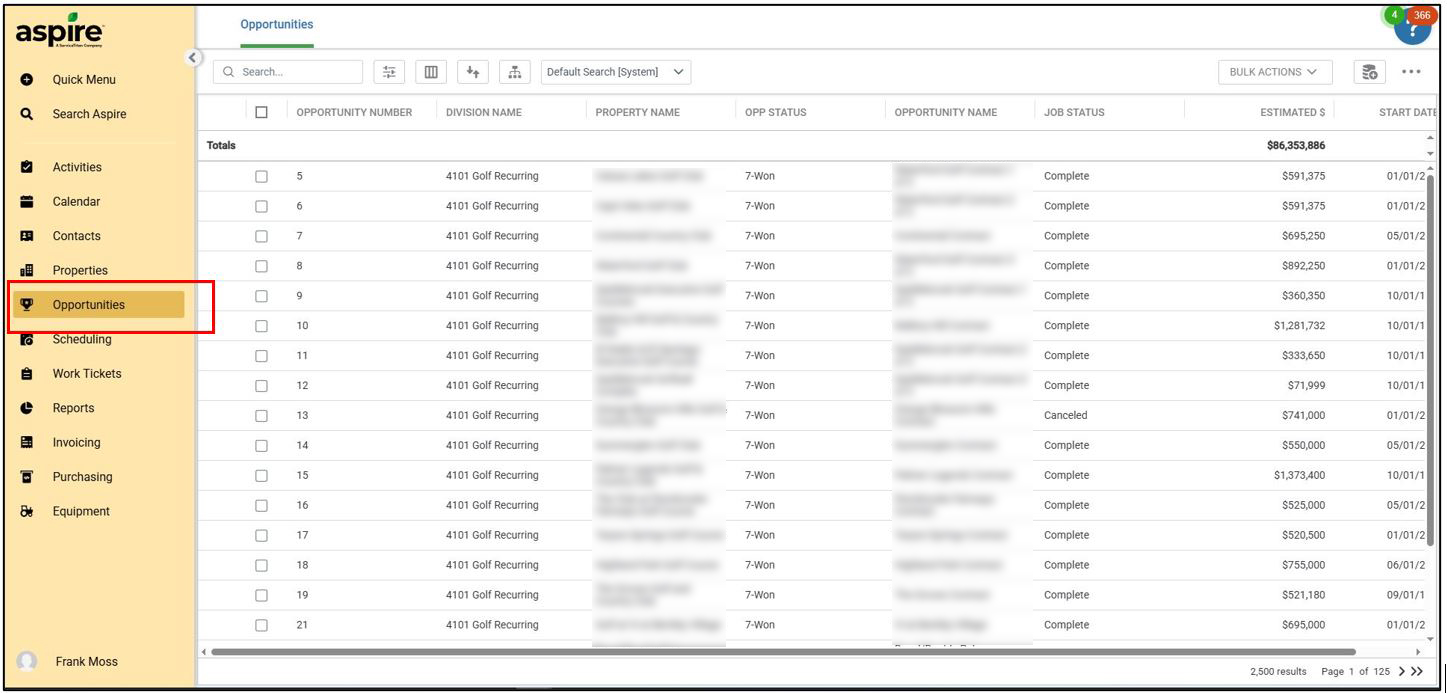Check the box for opportunity 18
Image resolution: width=1447 pixels, height=693 pixels.
click(x=262, y=566)
